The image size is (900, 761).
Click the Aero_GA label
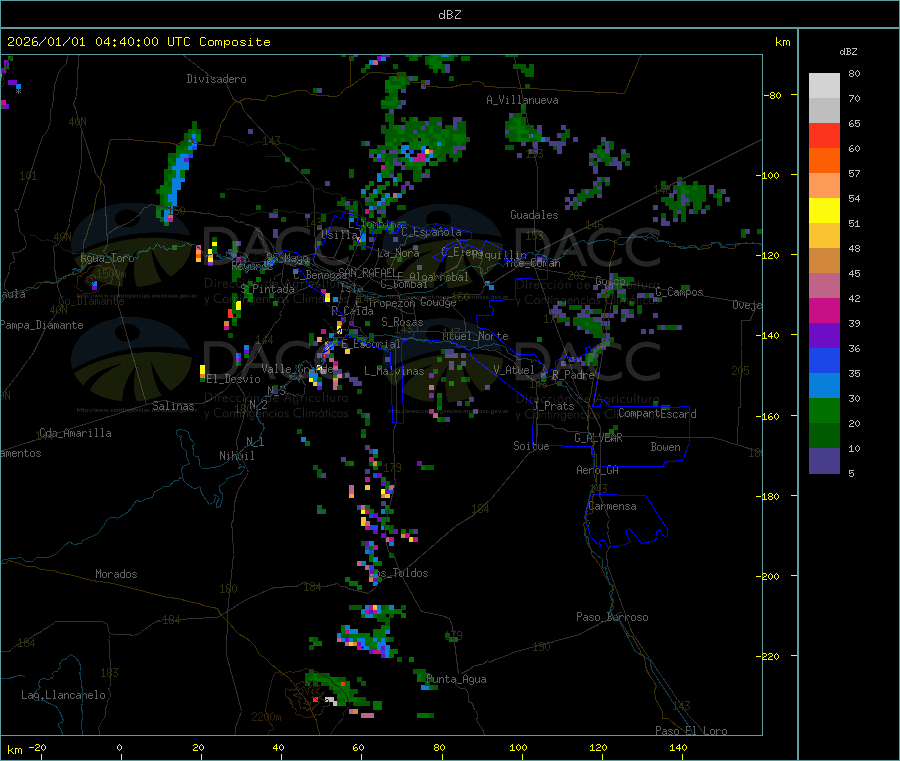click(598, 470)
